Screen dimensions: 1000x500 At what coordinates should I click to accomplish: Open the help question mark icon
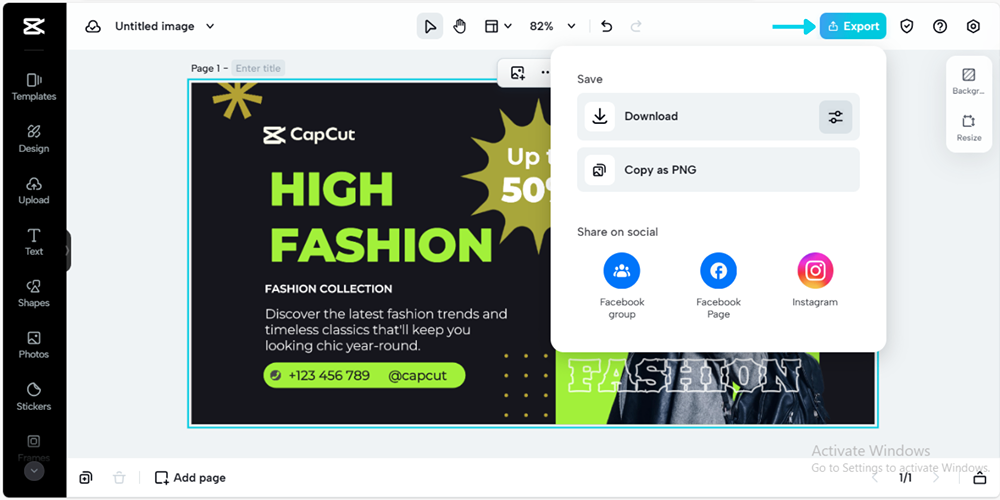coord(939,26)
